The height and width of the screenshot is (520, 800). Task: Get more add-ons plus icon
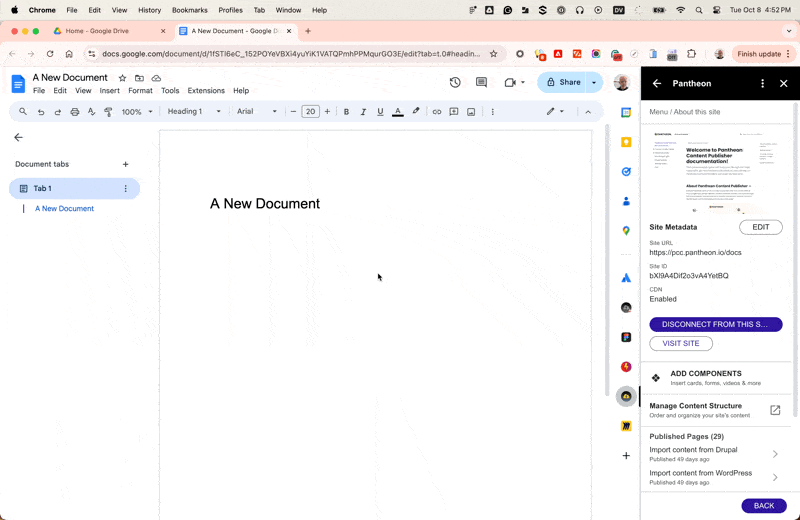[x=626, y=456]
